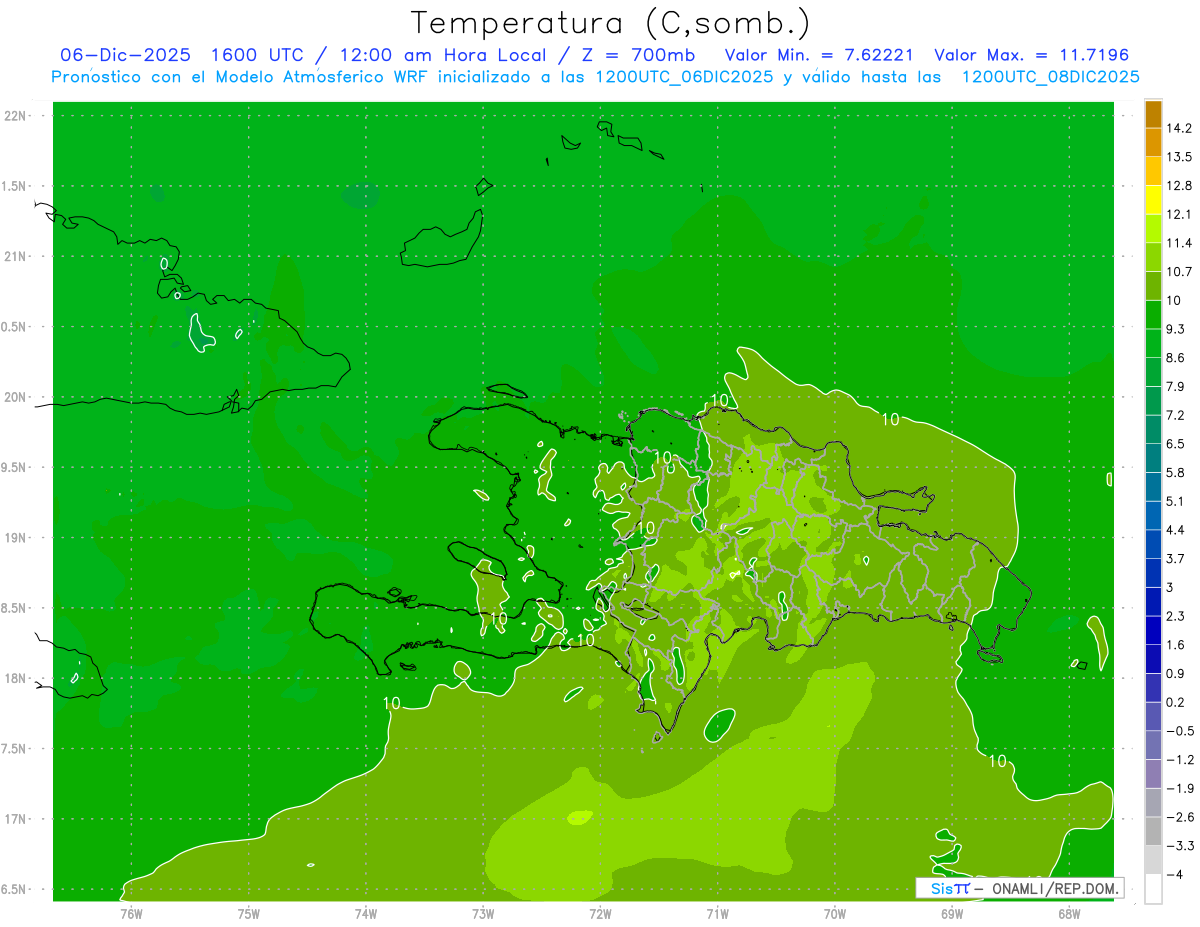Pick the purple swatch between -1.2 and -0.5
Screen dimensions: 1200x927
coord(1153,746)
